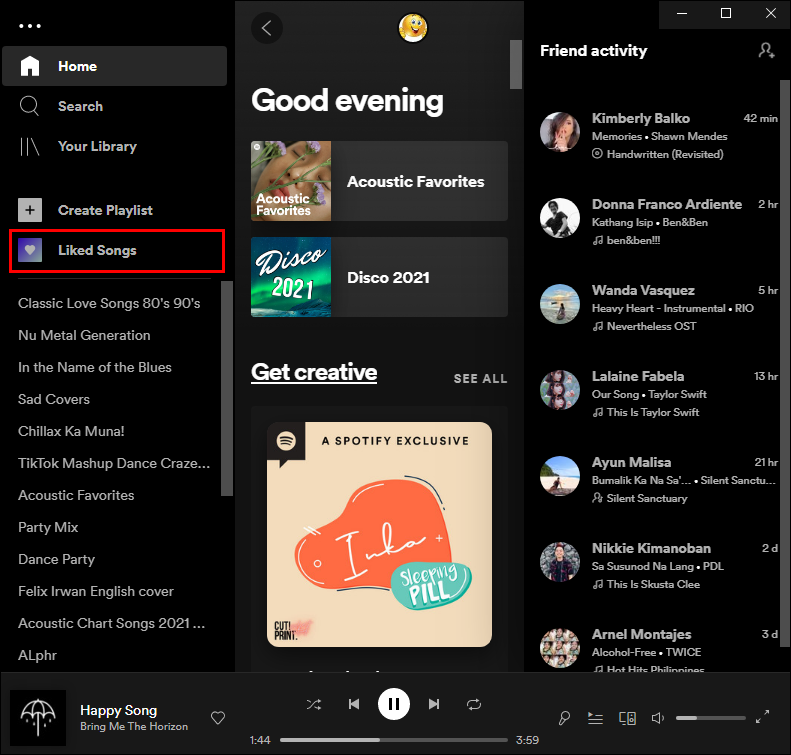Screen dimensions: 791x755
Task: Click the Friend activity scrollbar
Action: (784, 363)
